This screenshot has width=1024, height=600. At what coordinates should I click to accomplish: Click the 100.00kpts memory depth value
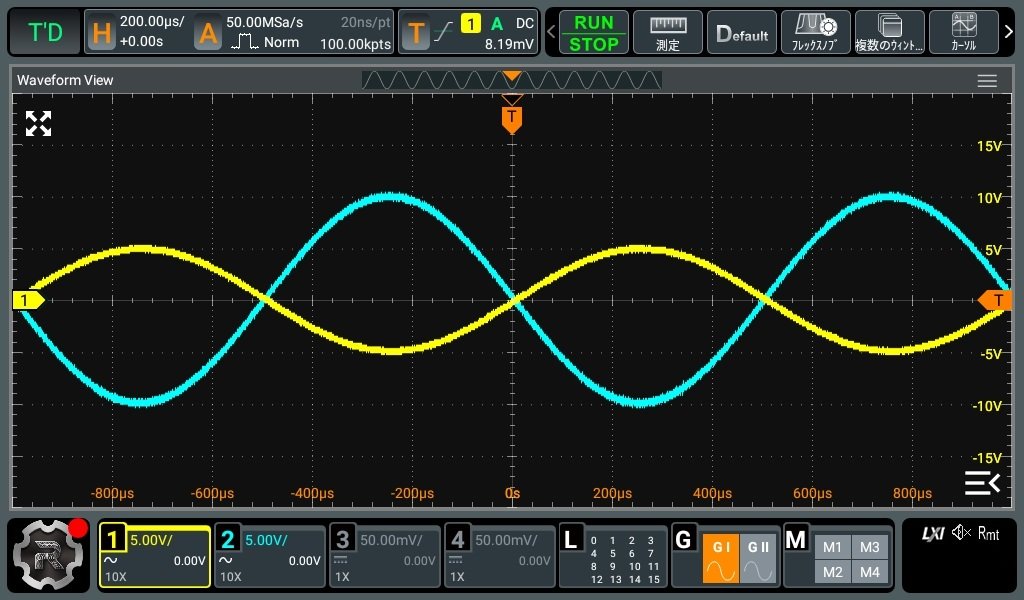(x=355, y=44)
